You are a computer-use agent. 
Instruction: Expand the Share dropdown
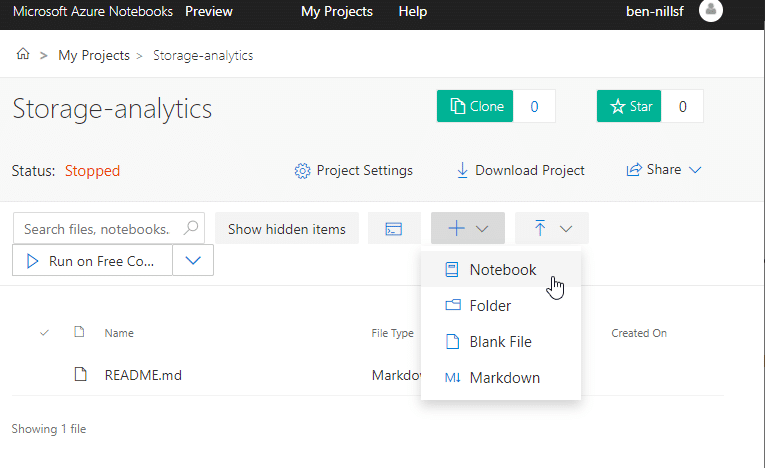pos(664,169)
